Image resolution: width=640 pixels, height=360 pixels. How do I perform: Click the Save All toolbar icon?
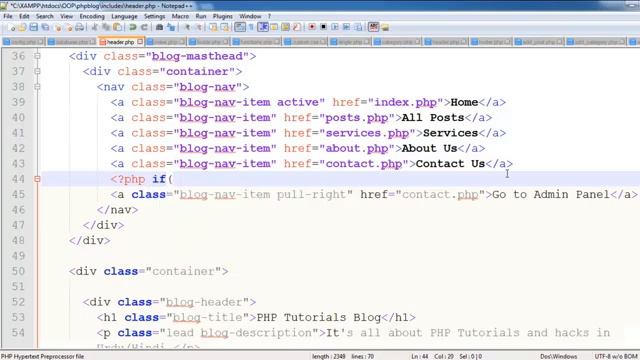pyautogui.click(x=45, y=27)
